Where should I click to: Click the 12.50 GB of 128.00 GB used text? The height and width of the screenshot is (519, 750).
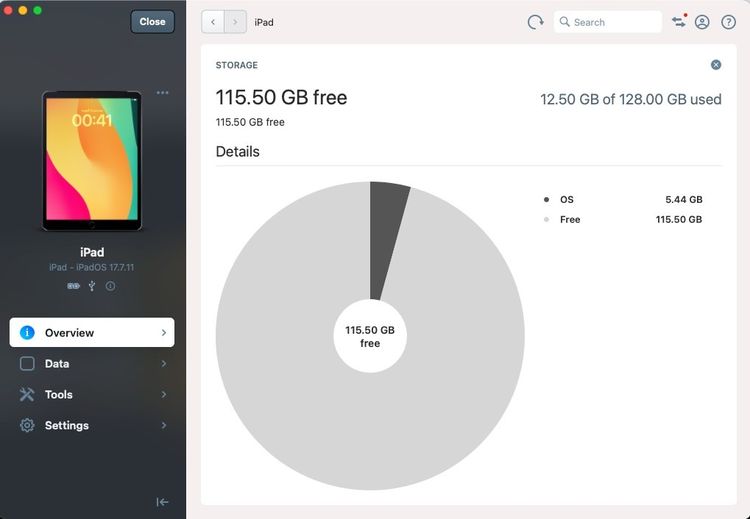click(x=631, y=99)
